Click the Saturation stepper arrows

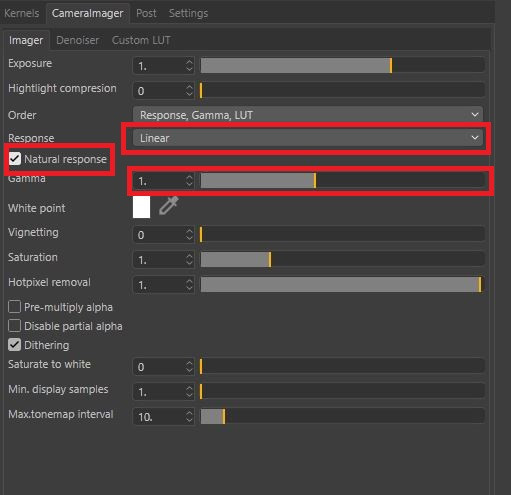(189, 259)
